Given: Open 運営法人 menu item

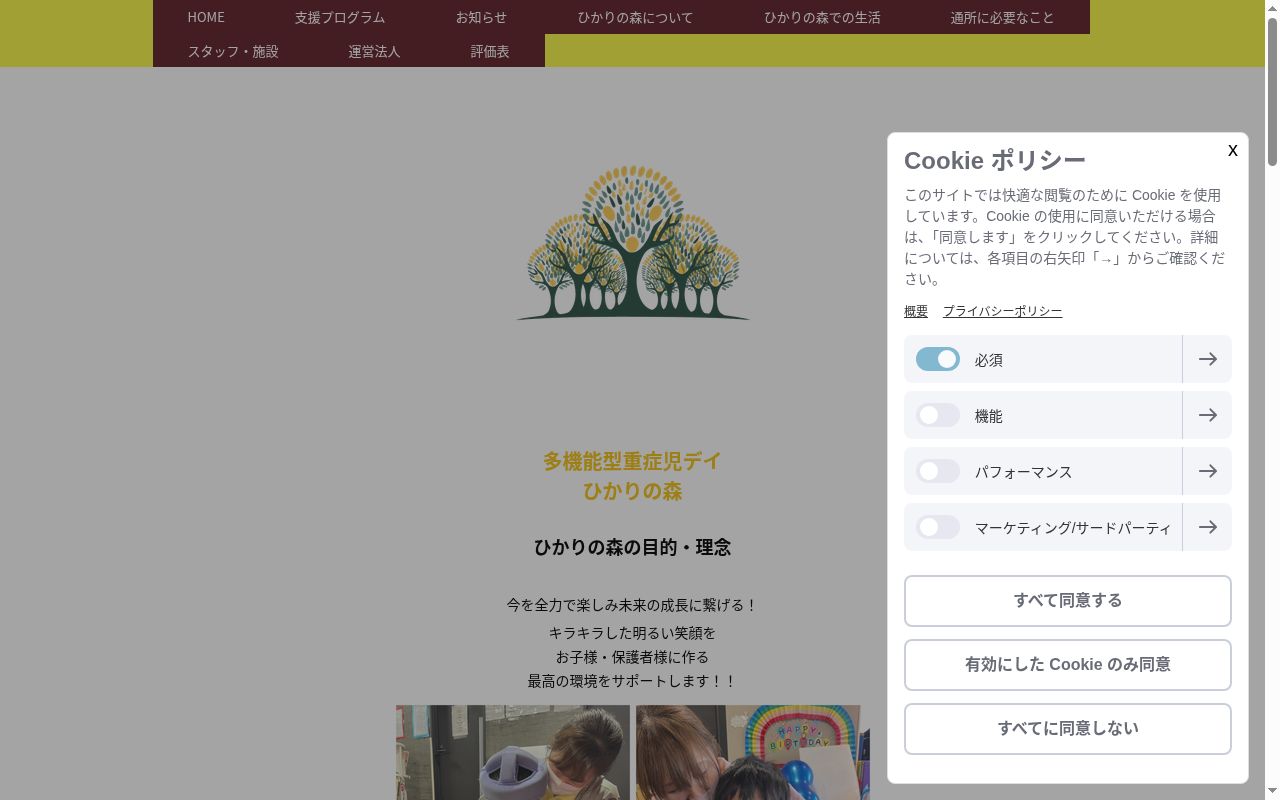Looking at the screenshot, I should (374, 51).
